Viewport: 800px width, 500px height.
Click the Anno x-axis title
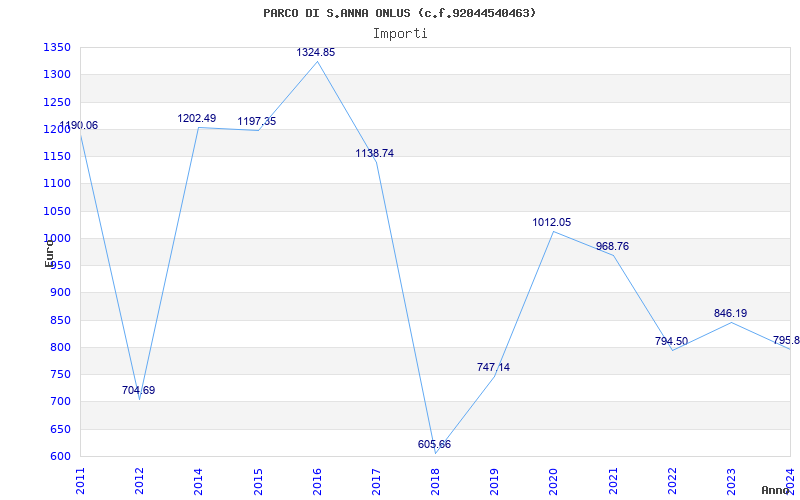point(776,490)
